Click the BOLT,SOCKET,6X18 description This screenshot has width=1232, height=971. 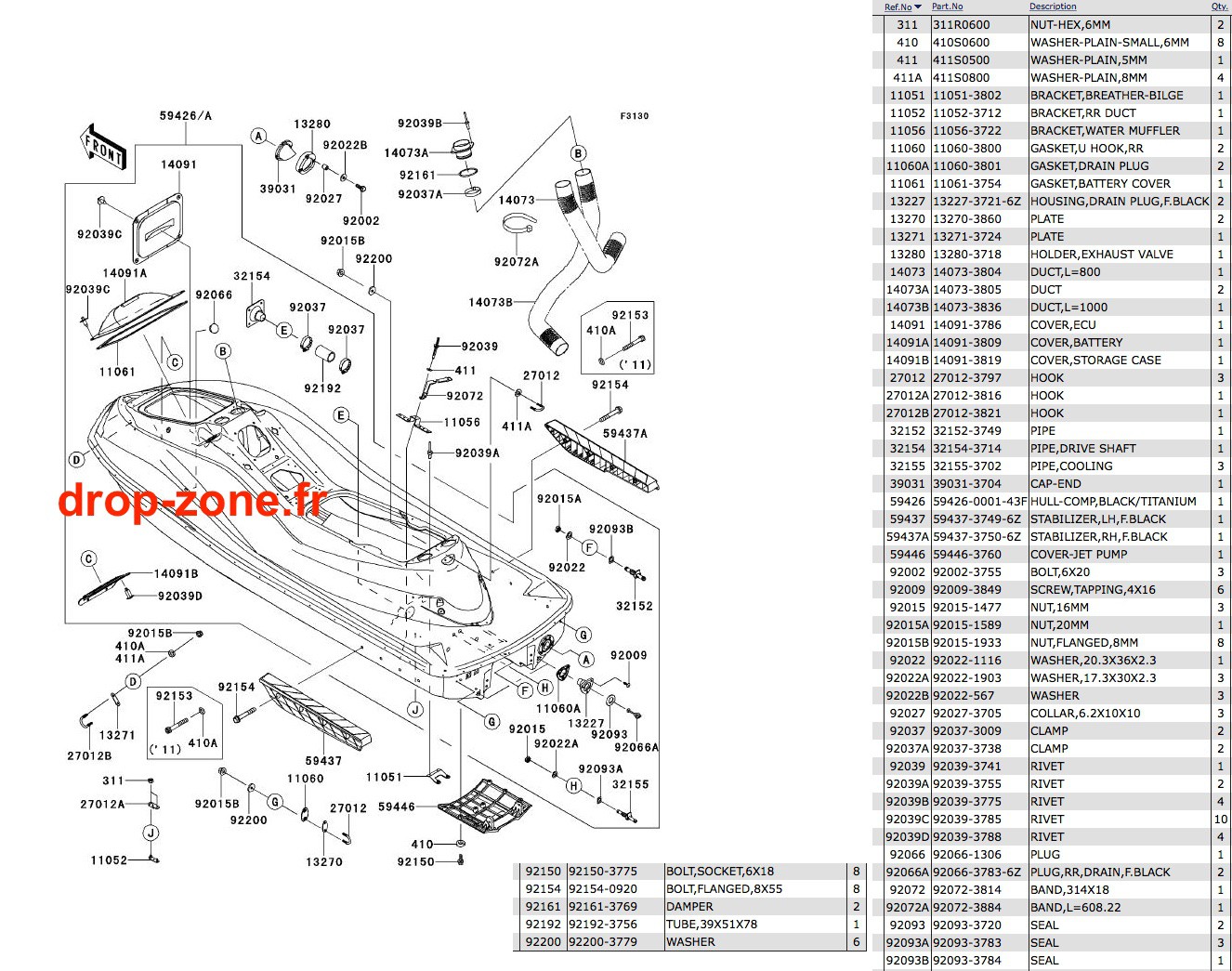coord(720,872)
